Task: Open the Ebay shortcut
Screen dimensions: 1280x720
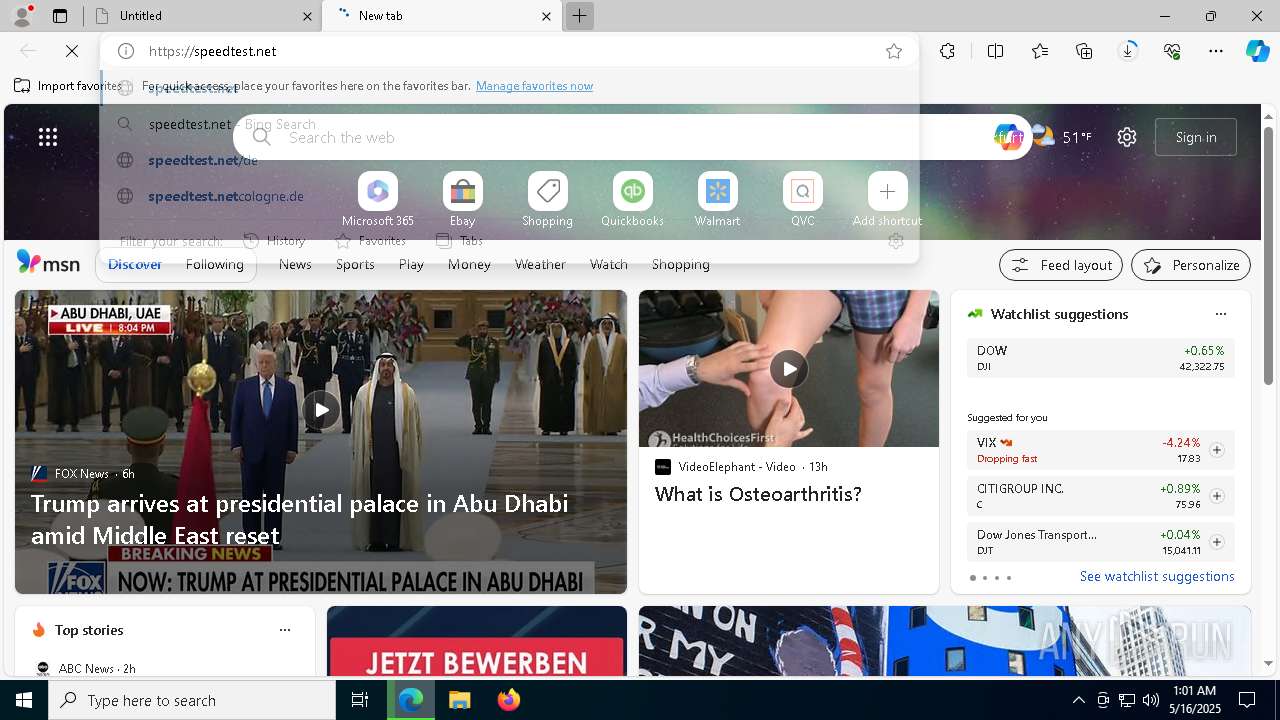Action: pos(462,200)
